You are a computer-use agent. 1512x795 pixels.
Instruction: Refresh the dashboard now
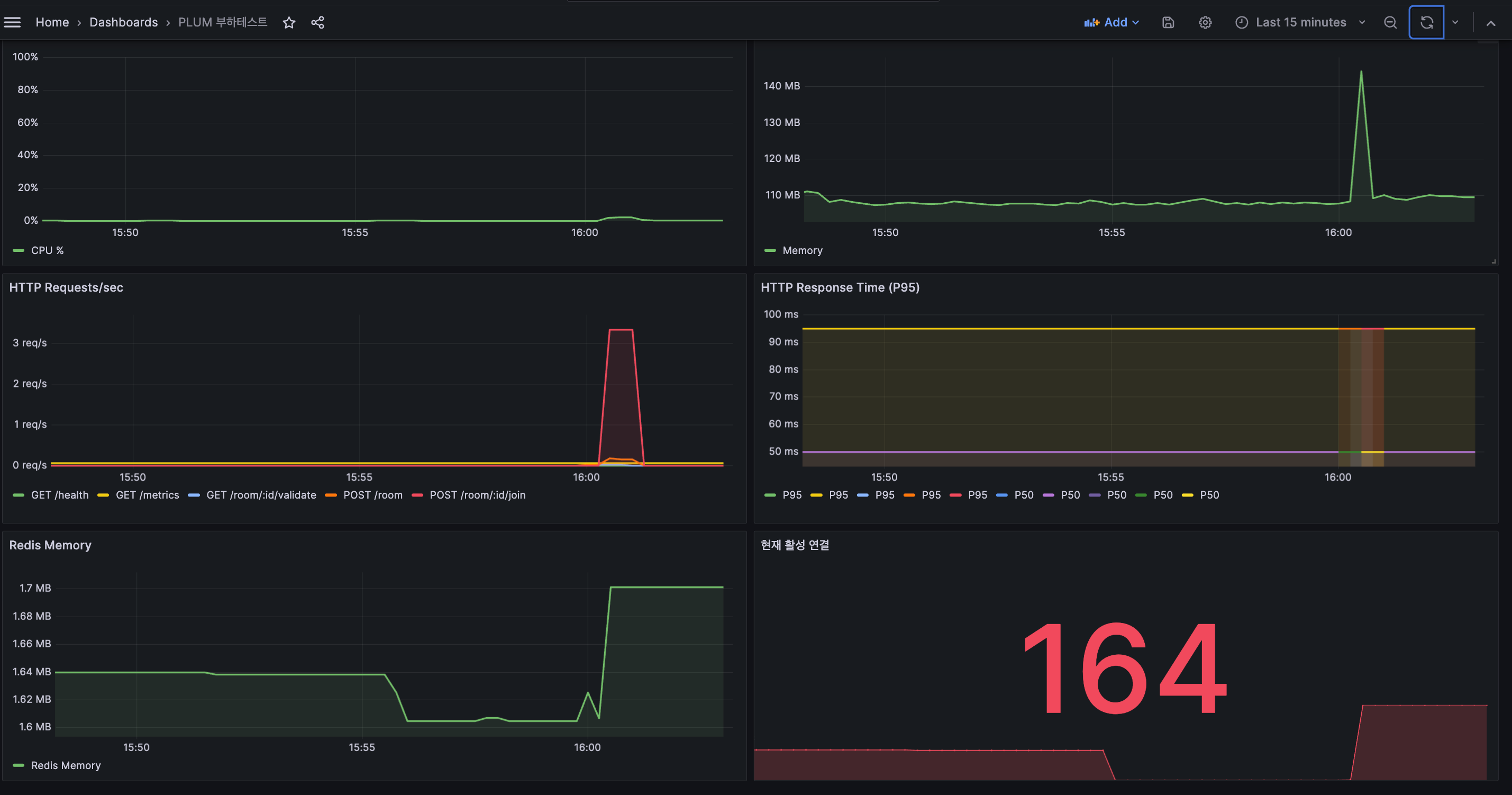click(1426, 22)
